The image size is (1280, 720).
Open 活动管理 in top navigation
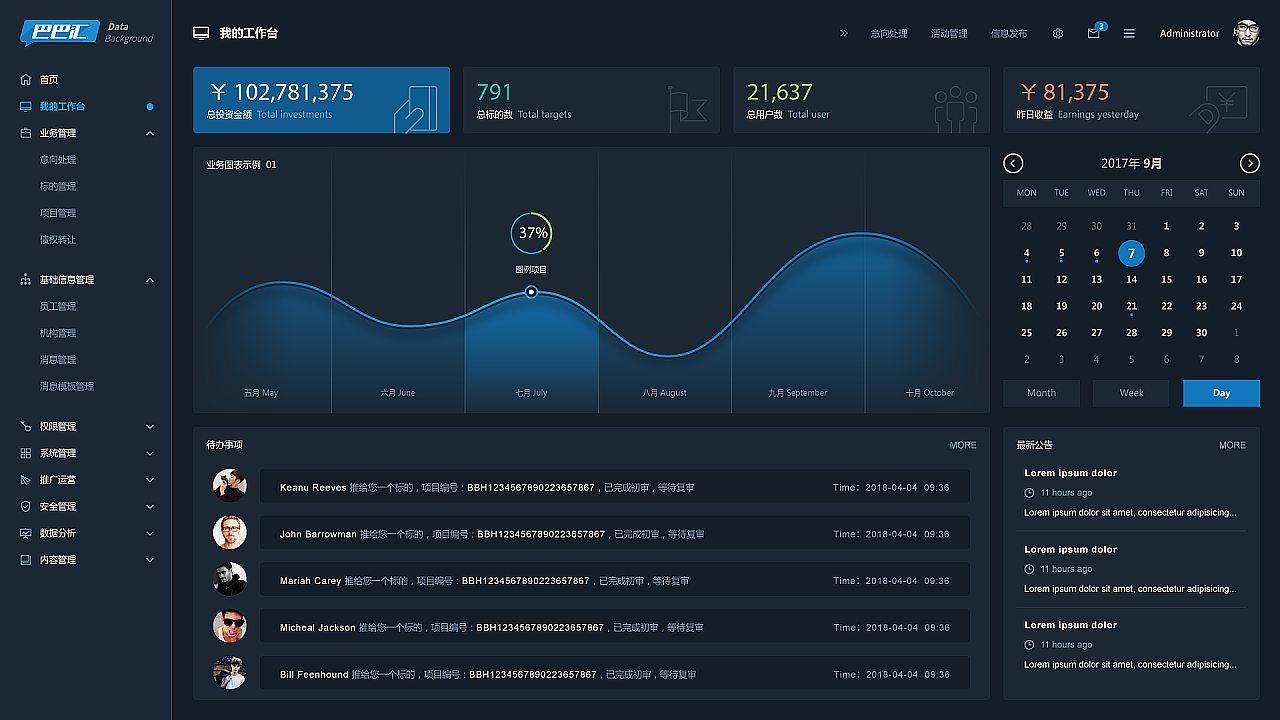click(x=949, y=33)
